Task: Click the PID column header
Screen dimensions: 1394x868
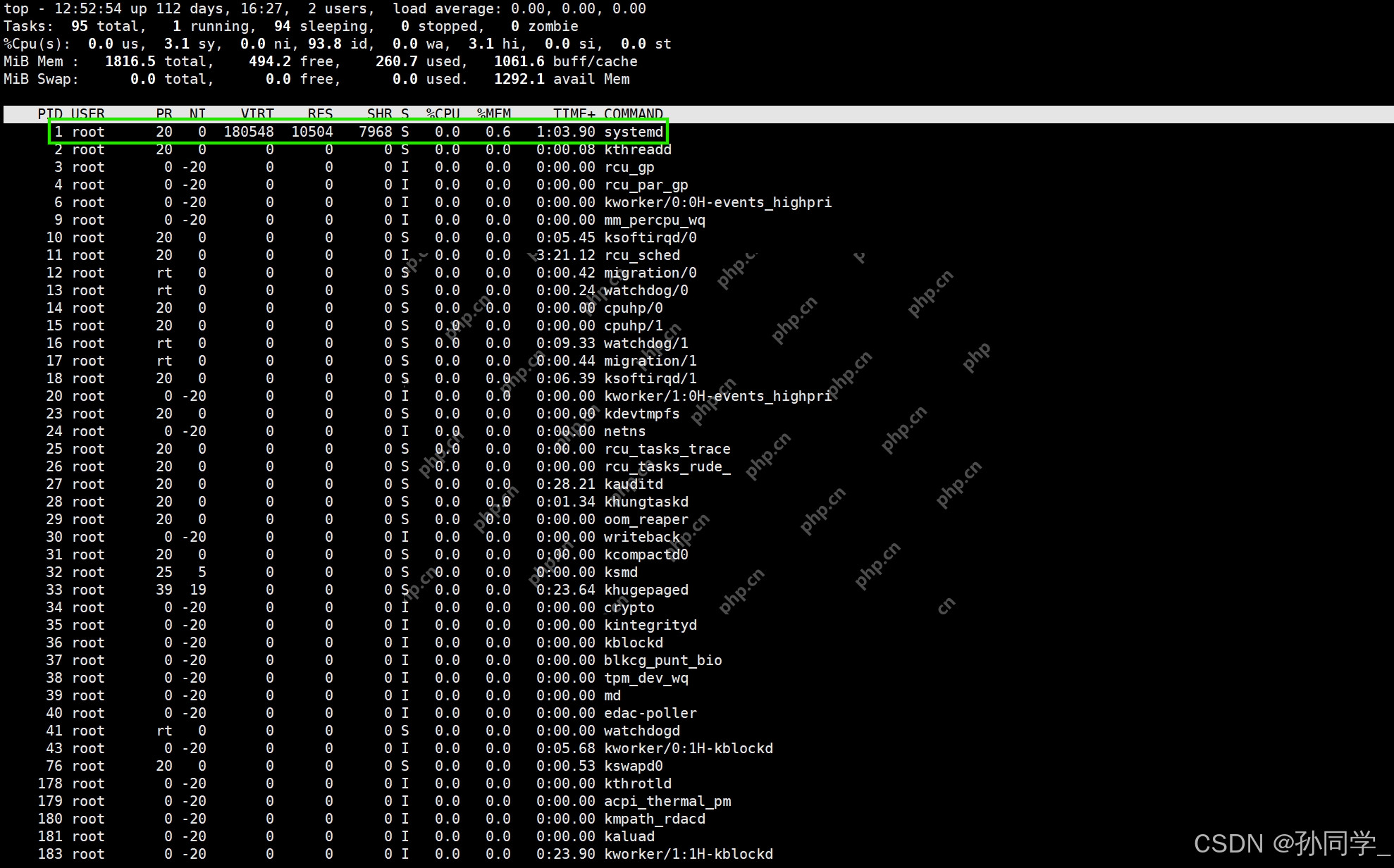Action: point(50,114)
